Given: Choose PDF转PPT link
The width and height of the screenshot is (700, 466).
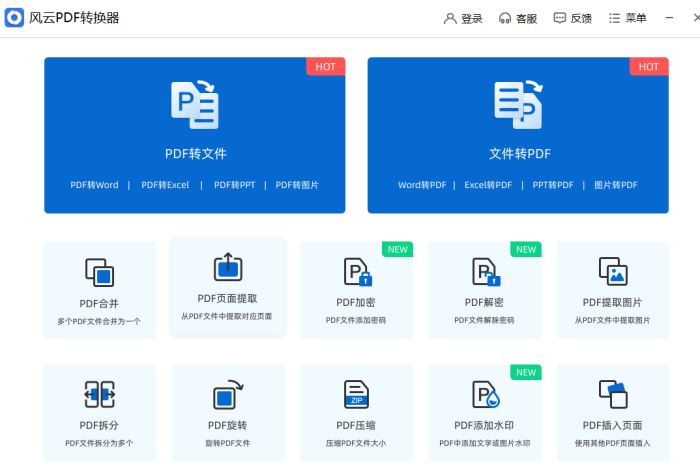Looking at the screenshot, I should 234,185.
